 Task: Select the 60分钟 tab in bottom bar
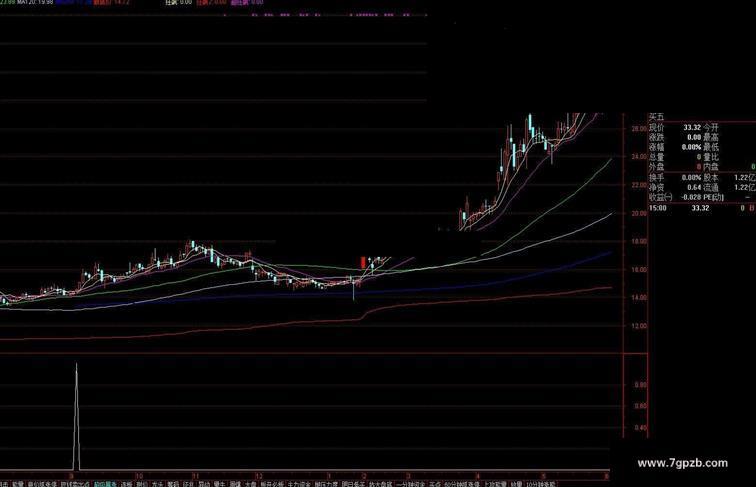coord(462,484)
